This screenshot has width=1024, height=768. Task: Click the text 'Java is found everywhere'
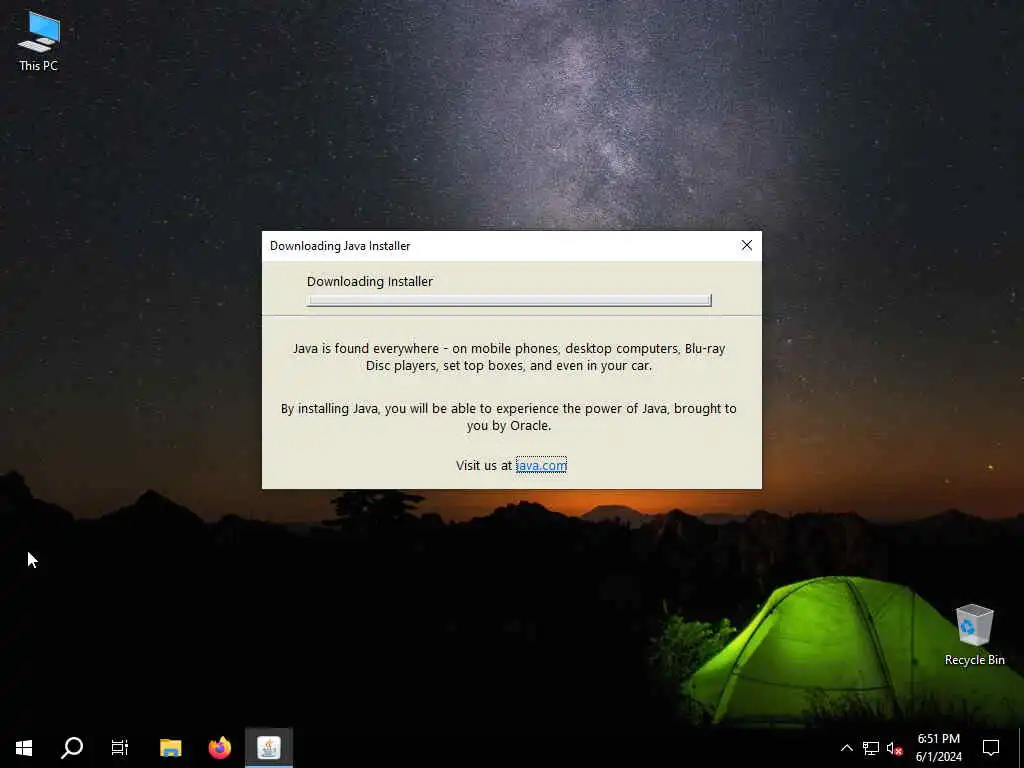(x=365, y=348)
